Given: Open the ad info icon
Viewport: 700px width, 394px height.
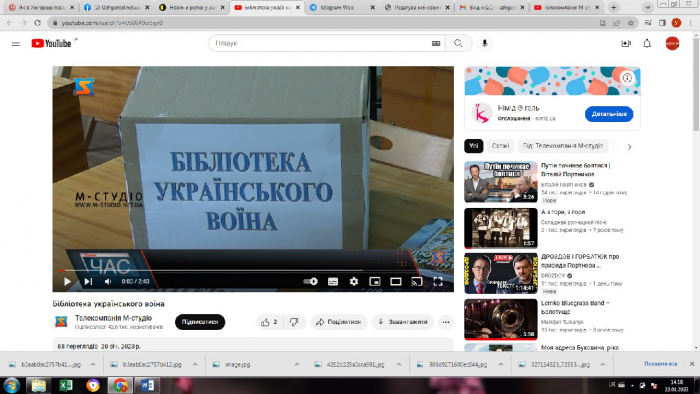Looking at the screenshot, I should point(627,78).
